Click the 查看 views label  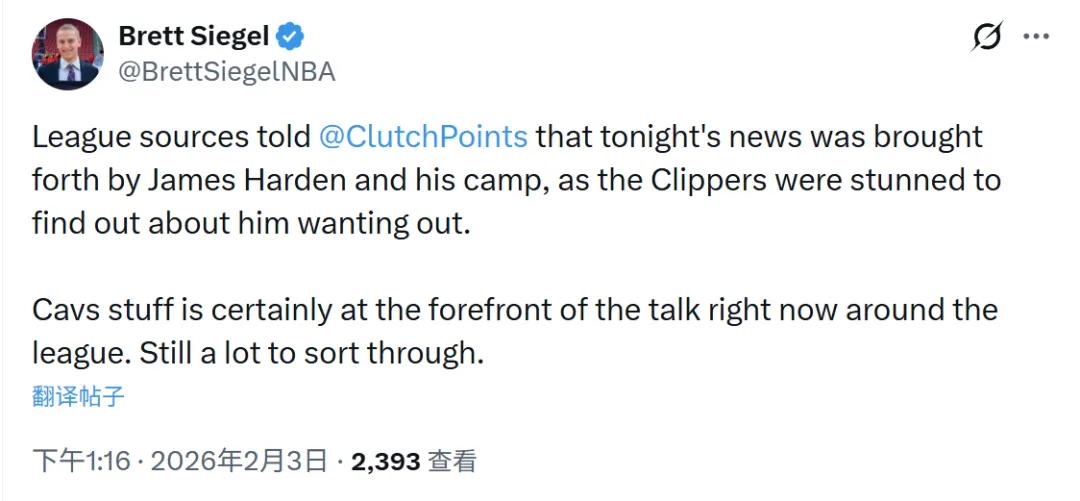click(451, 461)
